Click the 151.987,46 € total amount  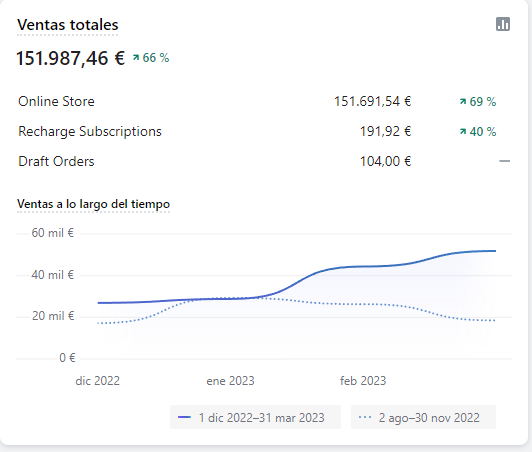pos(71,58)
